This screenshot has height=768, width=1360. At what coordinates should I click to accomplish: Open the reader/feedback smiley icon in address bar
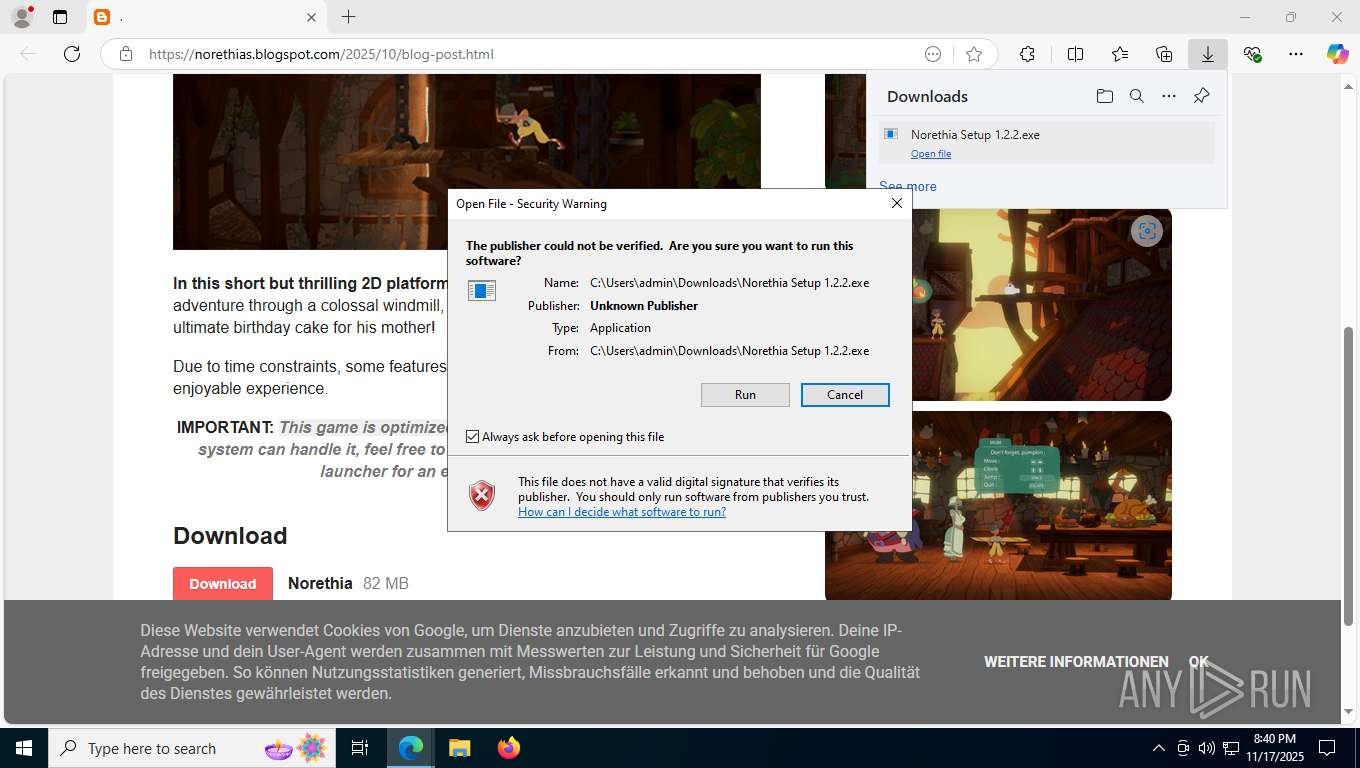[933, 54]
